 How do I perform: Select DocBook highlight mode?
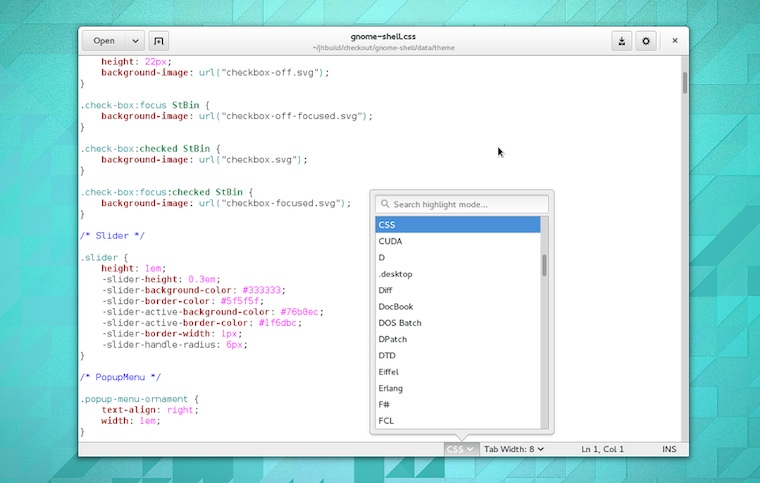458,307
